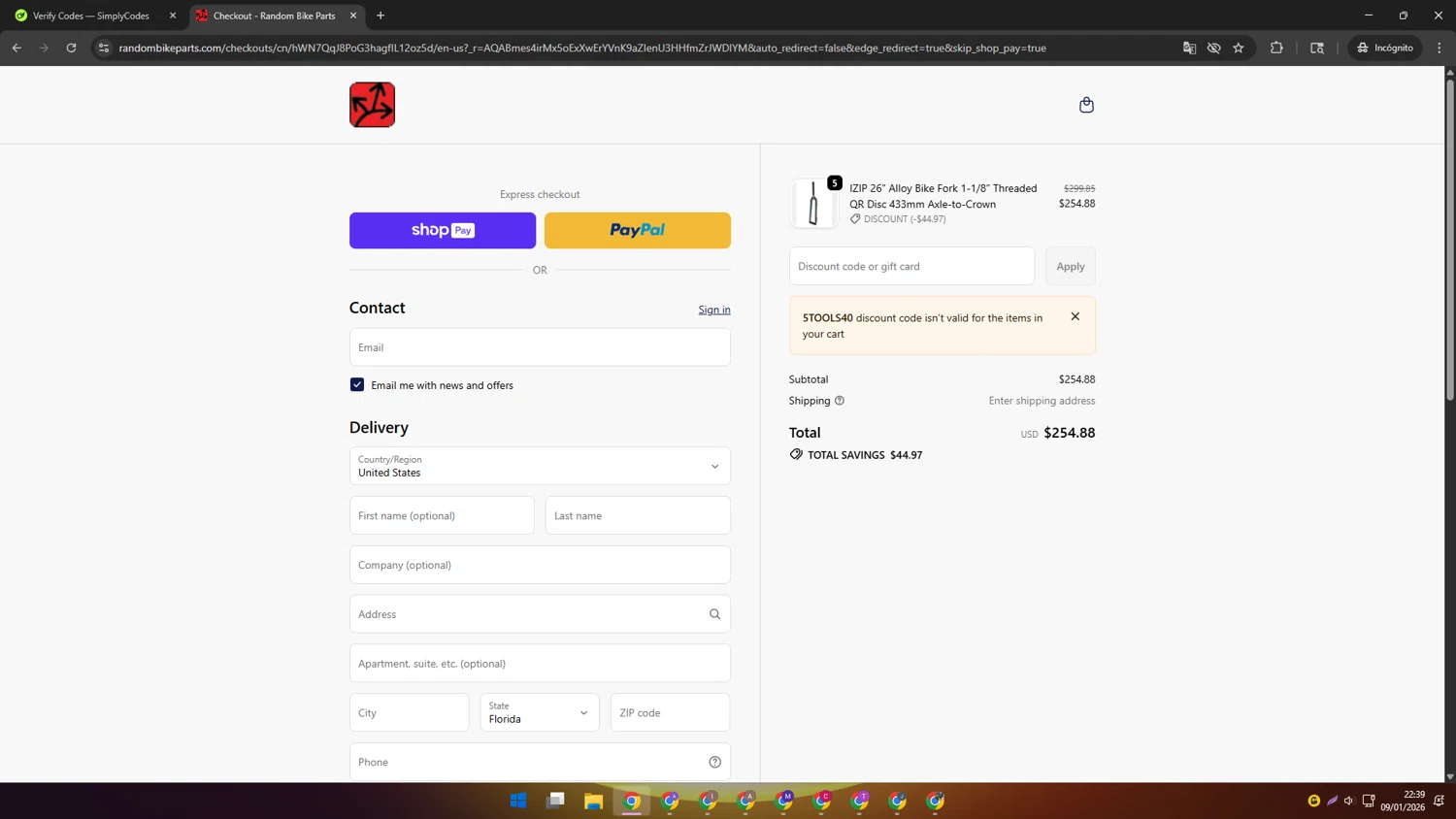
Task: Click the Sign in link
Action: pos(714,310)
